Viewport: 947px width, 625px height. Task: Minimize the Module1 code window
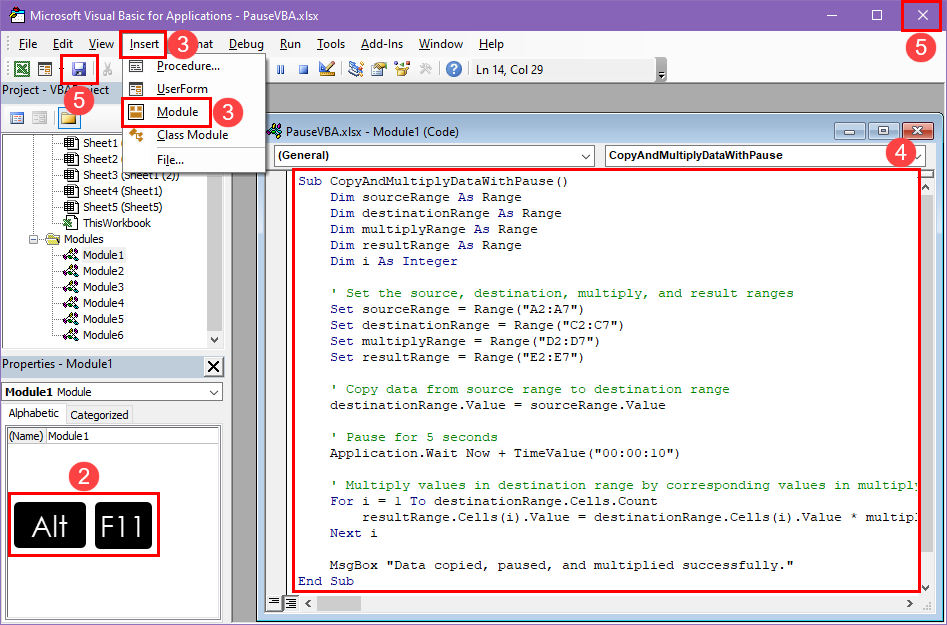pos(850,131)
